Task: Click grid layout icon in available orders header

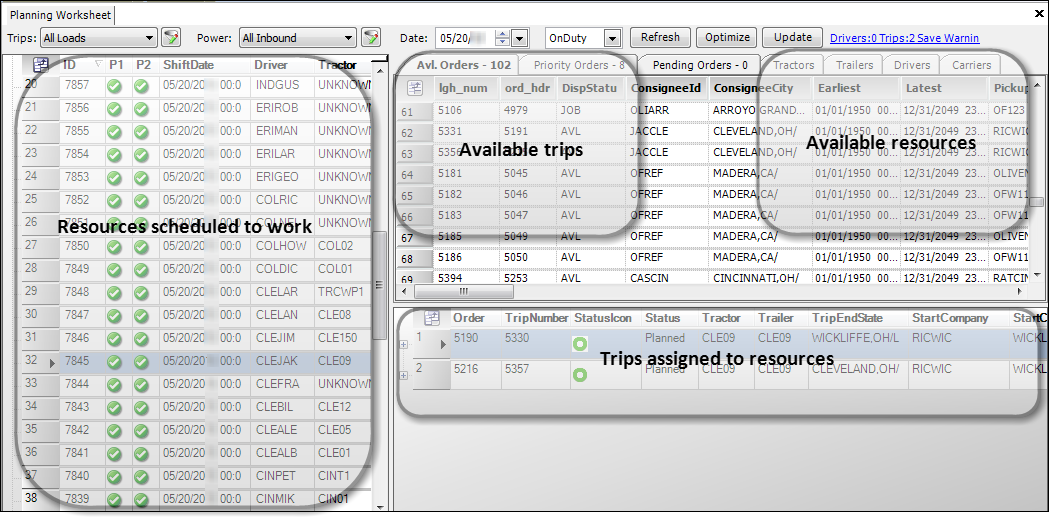Action: tap(415, 88)
